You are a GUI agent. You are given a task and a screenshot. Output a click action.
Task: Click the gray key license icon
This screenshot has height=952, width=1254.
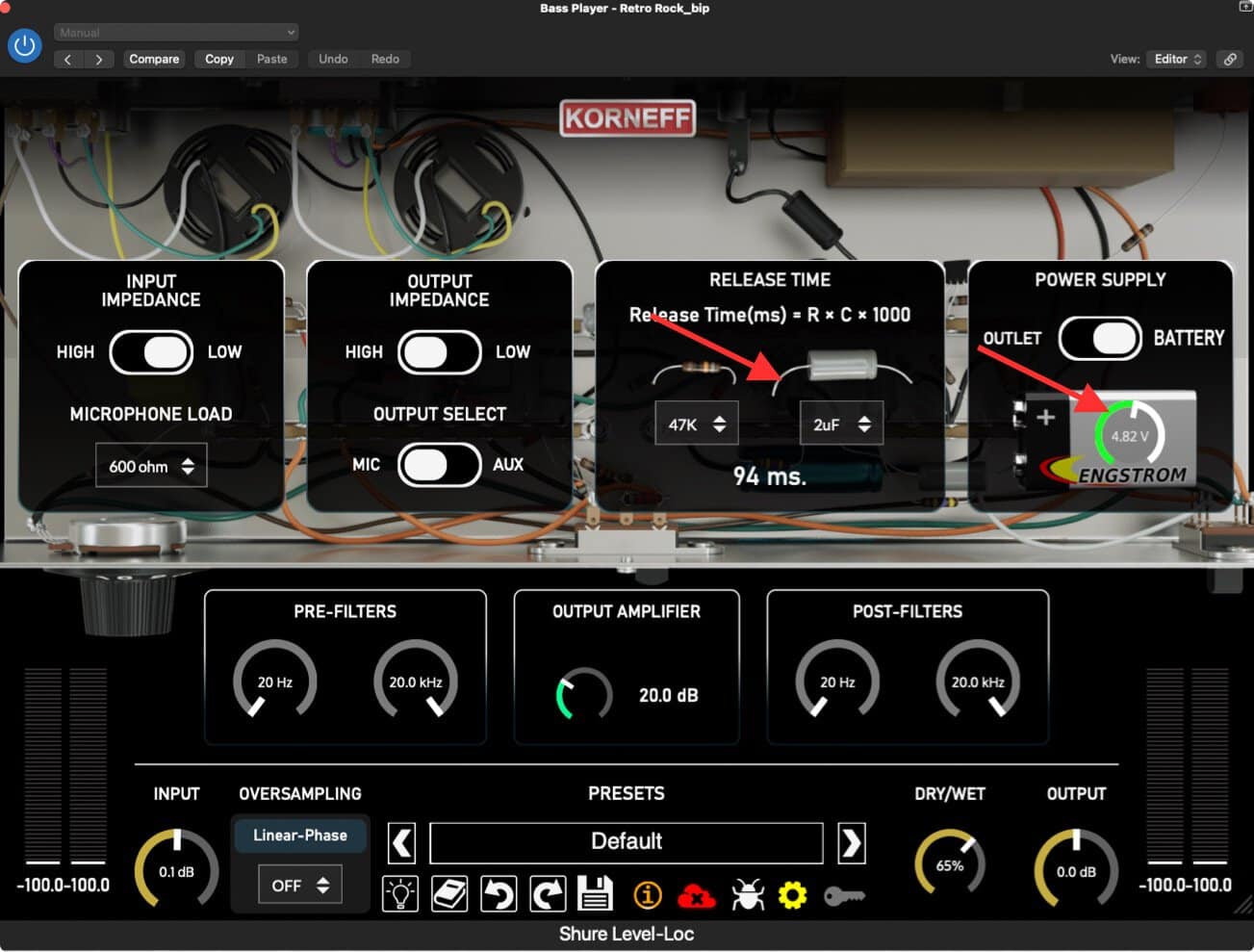pyautogui.click(x=844, y=896)
